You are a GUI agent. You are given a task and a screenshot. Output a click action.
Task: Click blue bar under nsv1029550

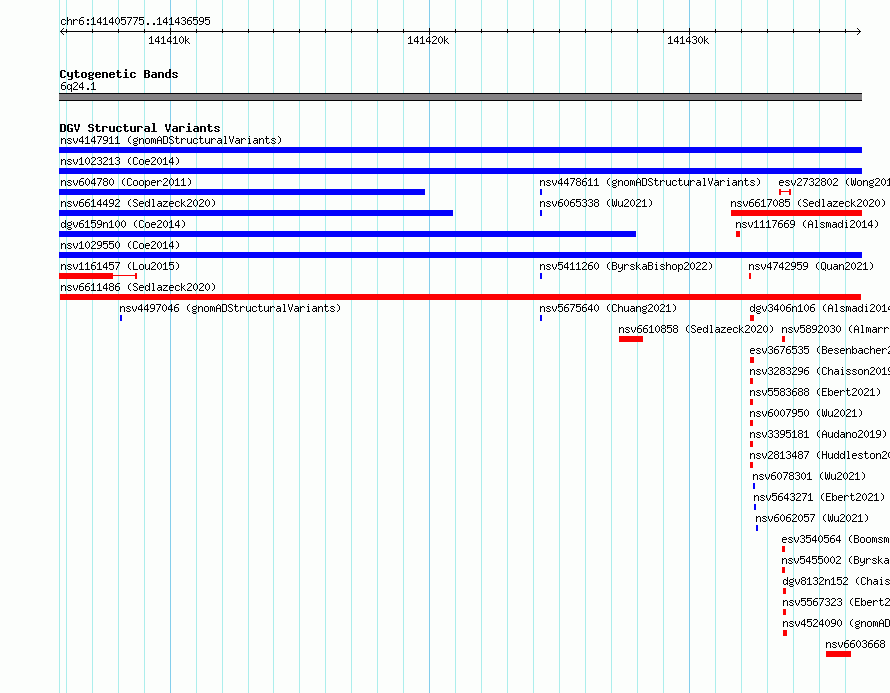coord(460,255)
